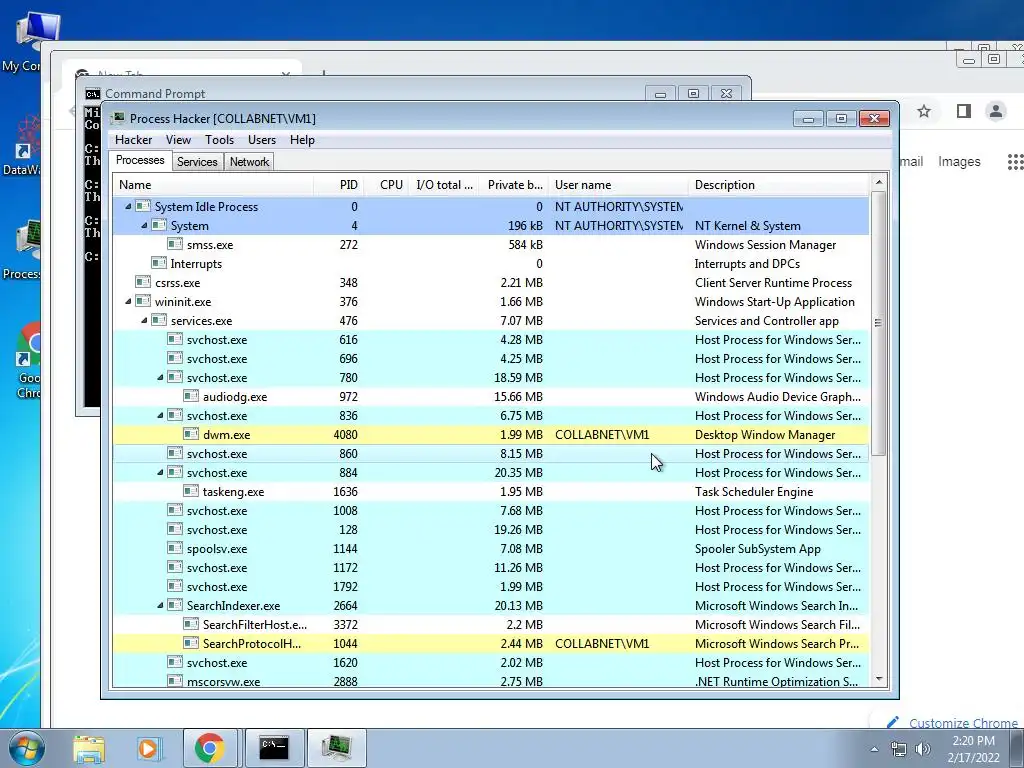The image size is (1024, 768).
Task: Click the SearchFilterHost process icon
Action: click(x=191, y=624)
